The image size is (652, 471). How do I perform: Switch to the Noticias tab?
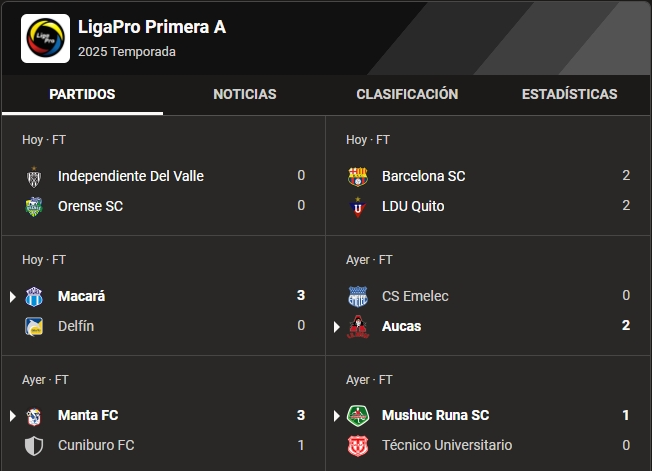244,94
